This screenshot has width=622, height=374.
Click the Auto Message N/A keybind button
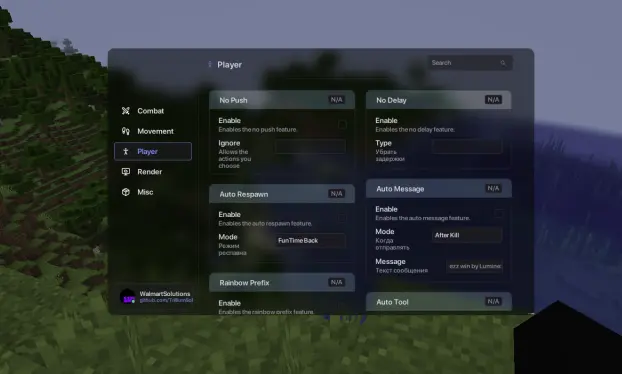493,188
